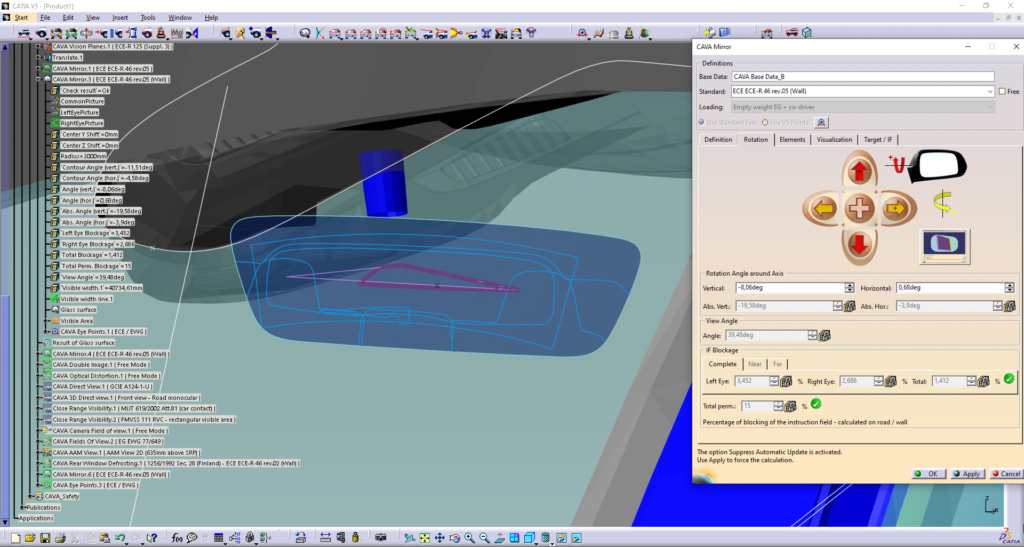Toggle the Free checkbox
1024x547 pixels.
tap(1002, 92)
